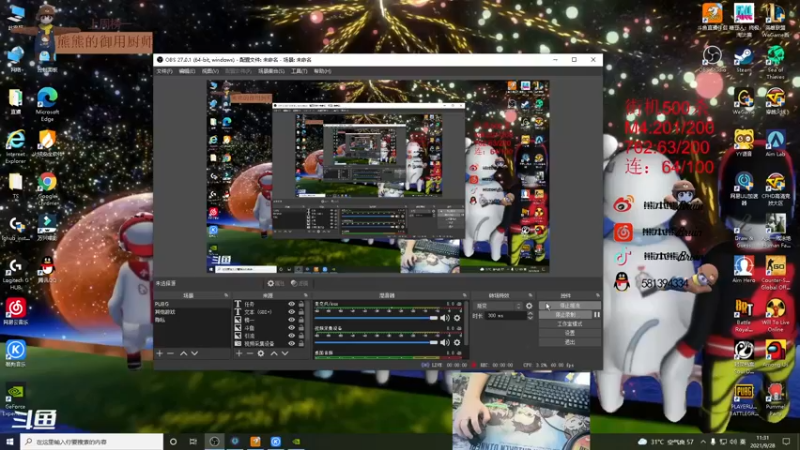This screenshot has width=800, height=450.
Task: Pause recording with the pause icon
Action: pyautogui.click(x=596, y=315)
